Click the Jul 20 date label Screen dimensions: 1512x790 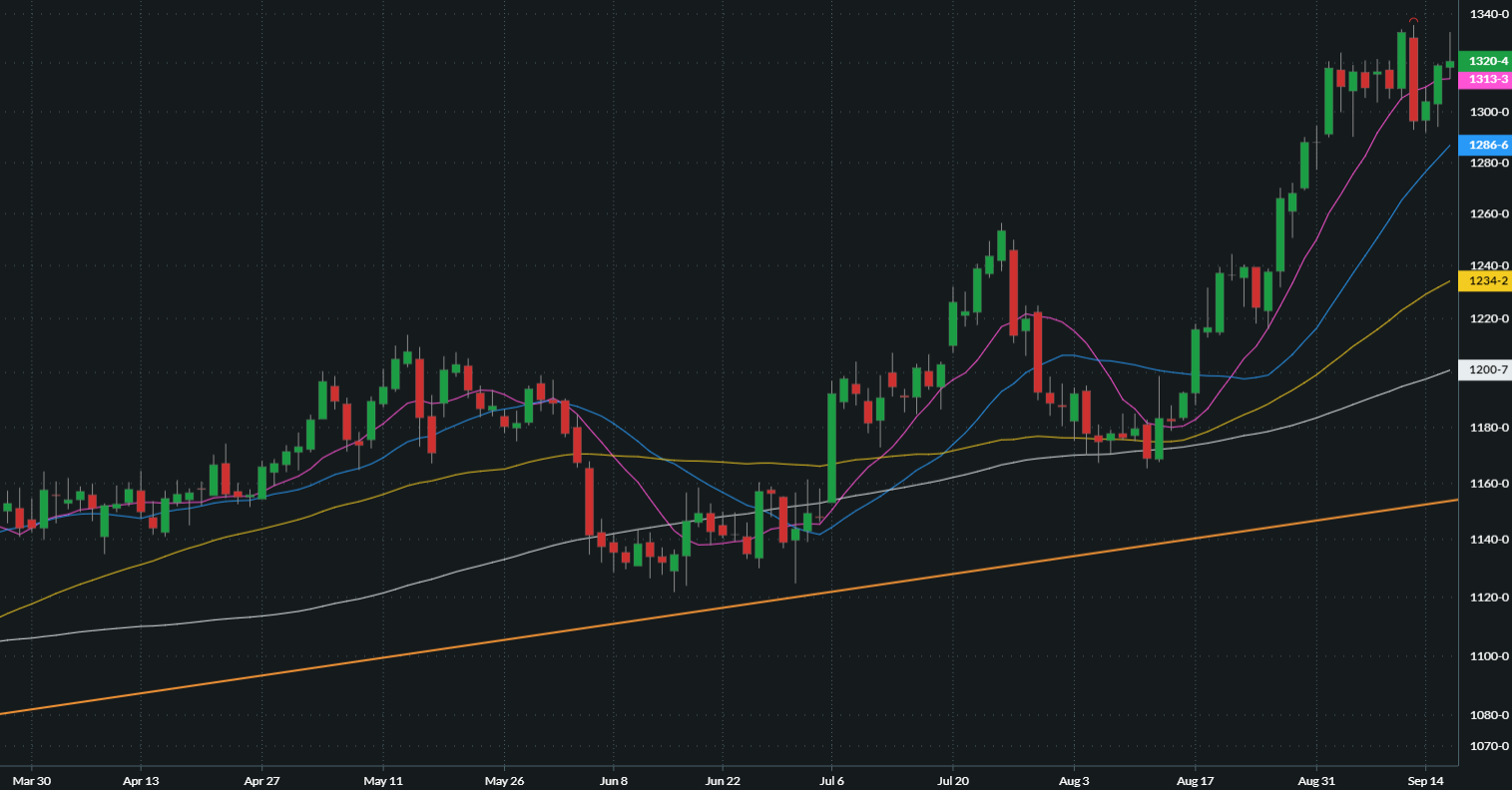coord(953,780)
